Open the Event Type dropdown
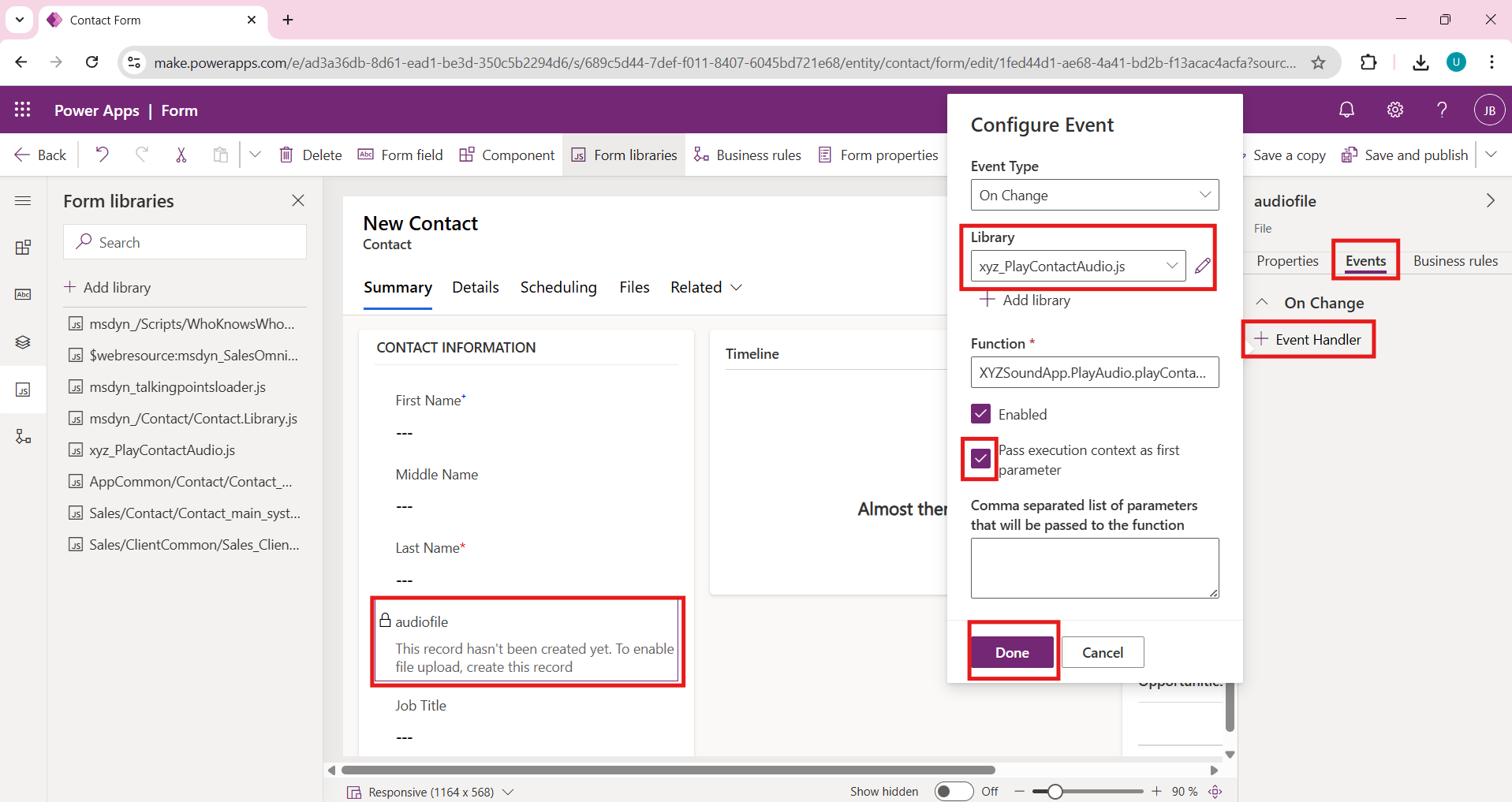Viewport: 1512px width, 802px height. tap(1094, 196)
